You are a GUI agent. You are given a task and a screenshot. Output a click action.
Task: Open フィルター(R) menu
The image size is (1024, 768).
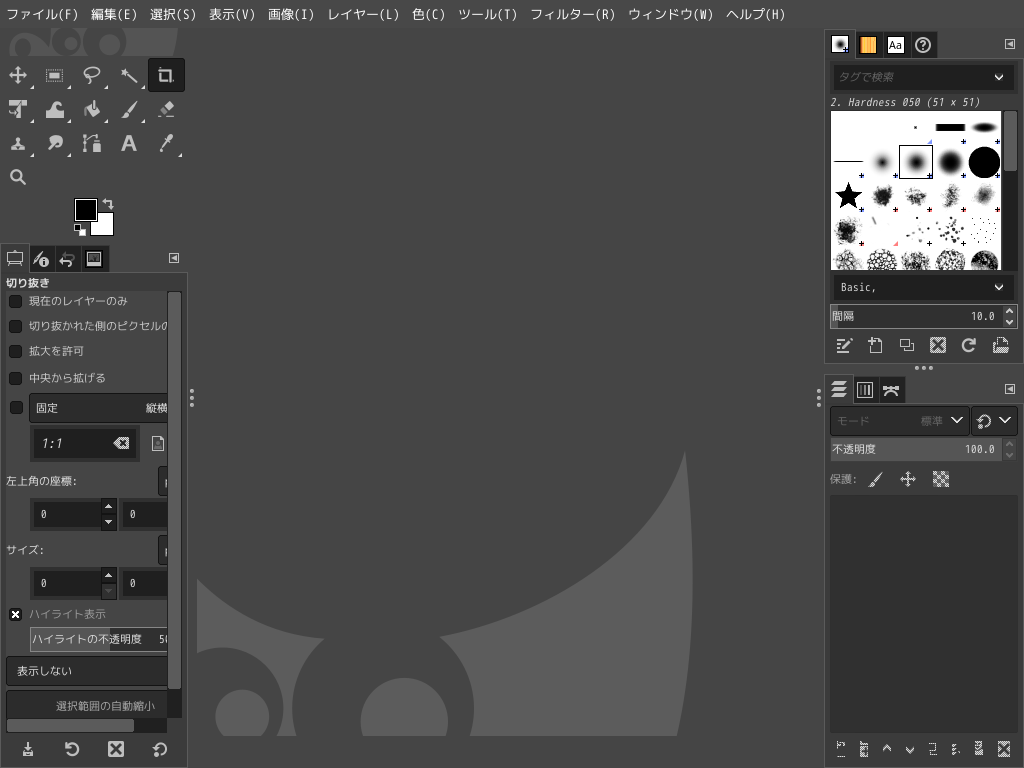click(573, 14)
